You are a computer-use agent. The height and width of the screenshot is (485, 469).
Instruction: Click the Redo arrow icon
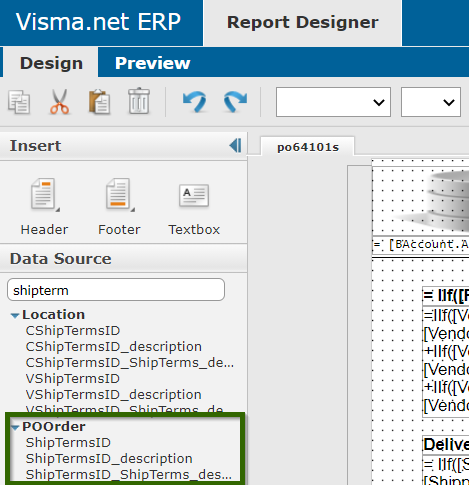click(x=236, y=101)
